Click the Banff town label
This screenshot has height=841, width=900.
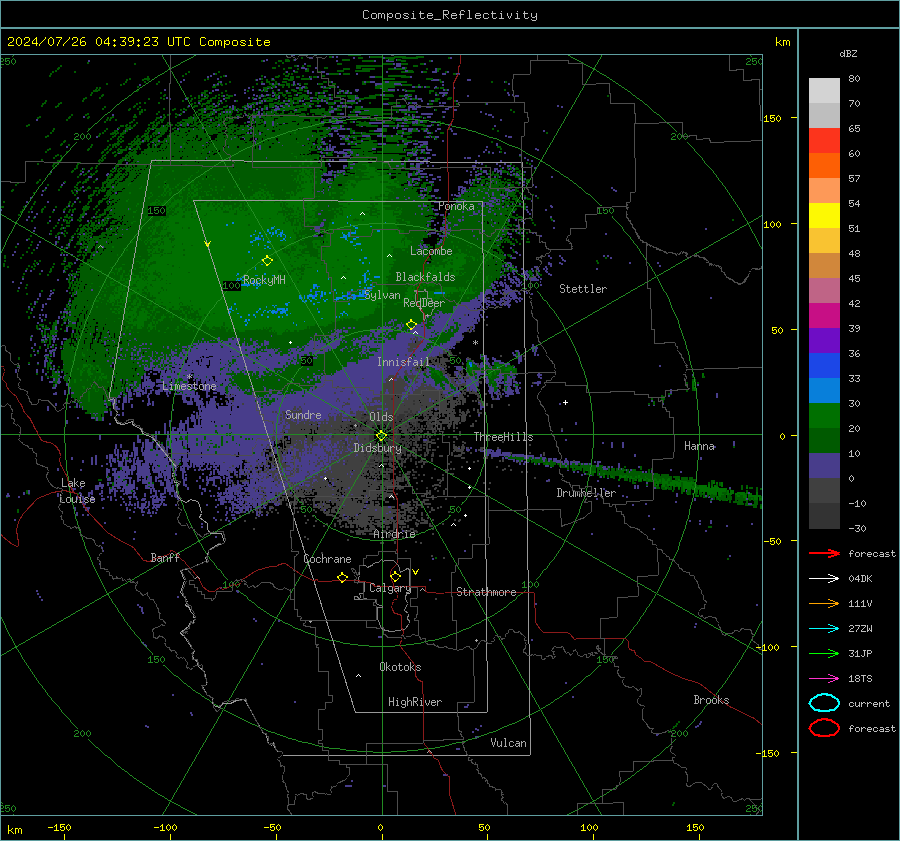tap(165, 557)
